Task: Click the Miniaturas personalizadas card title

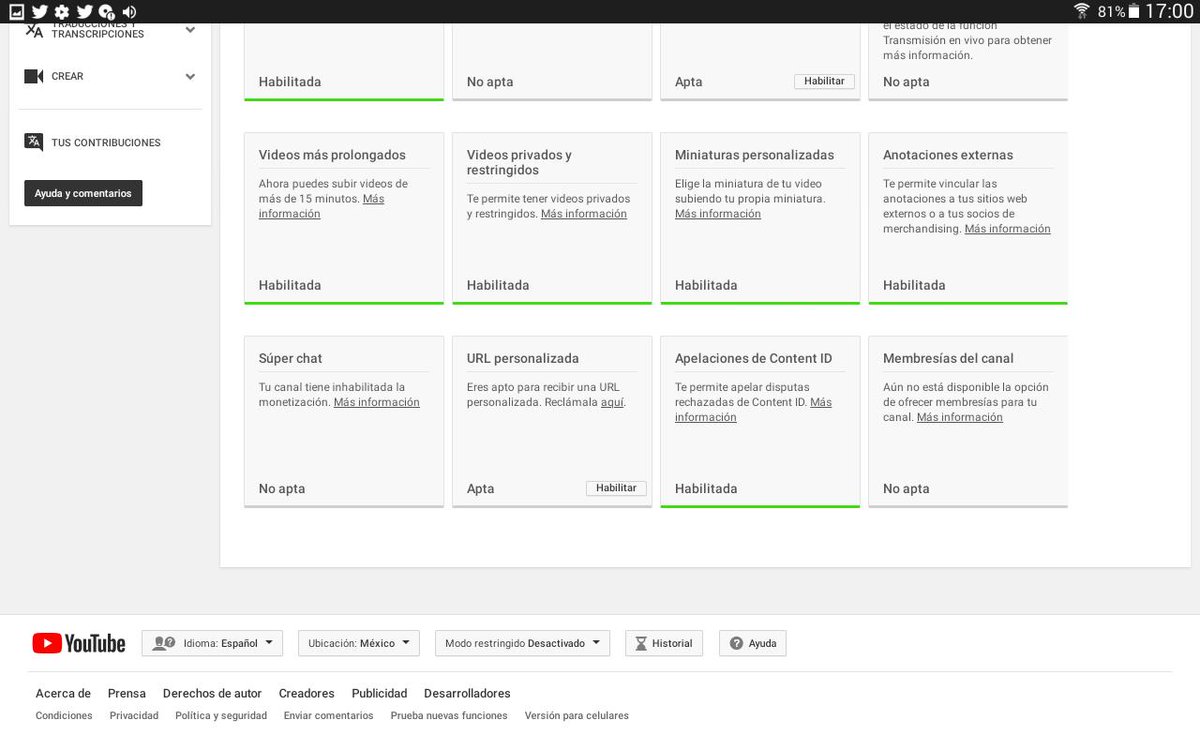Action: coord(754,155)
